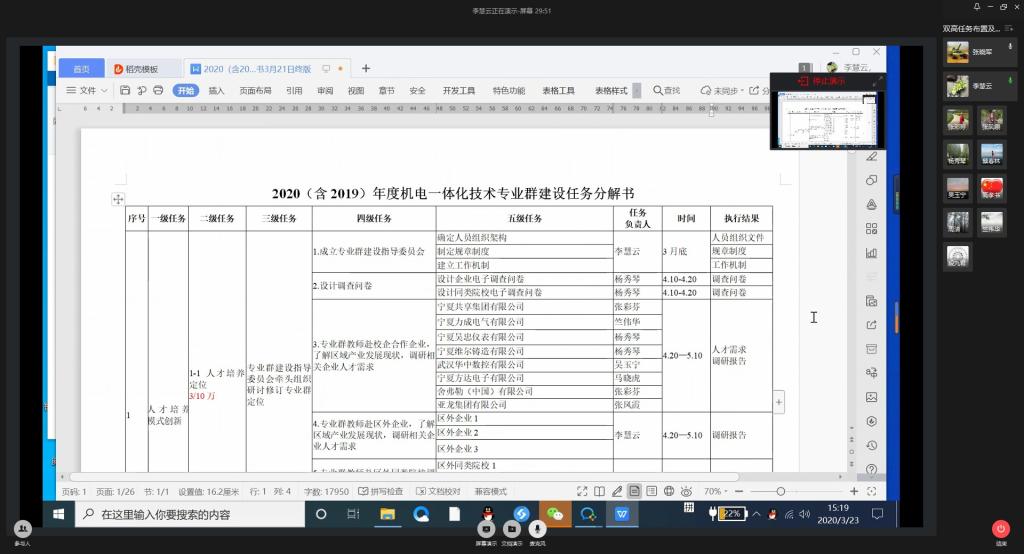Click the fullscreen view icon in status bar

581,492
